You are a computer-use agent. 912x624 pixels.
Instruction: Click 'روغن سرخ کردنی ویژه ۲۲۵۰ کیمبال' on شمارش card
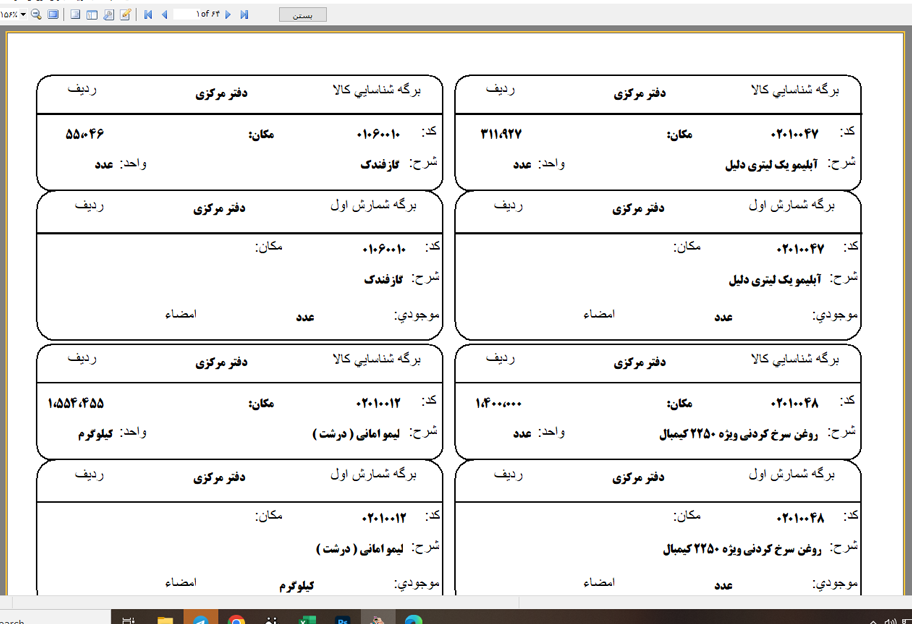pyautogui.click(x=742, y=549)
